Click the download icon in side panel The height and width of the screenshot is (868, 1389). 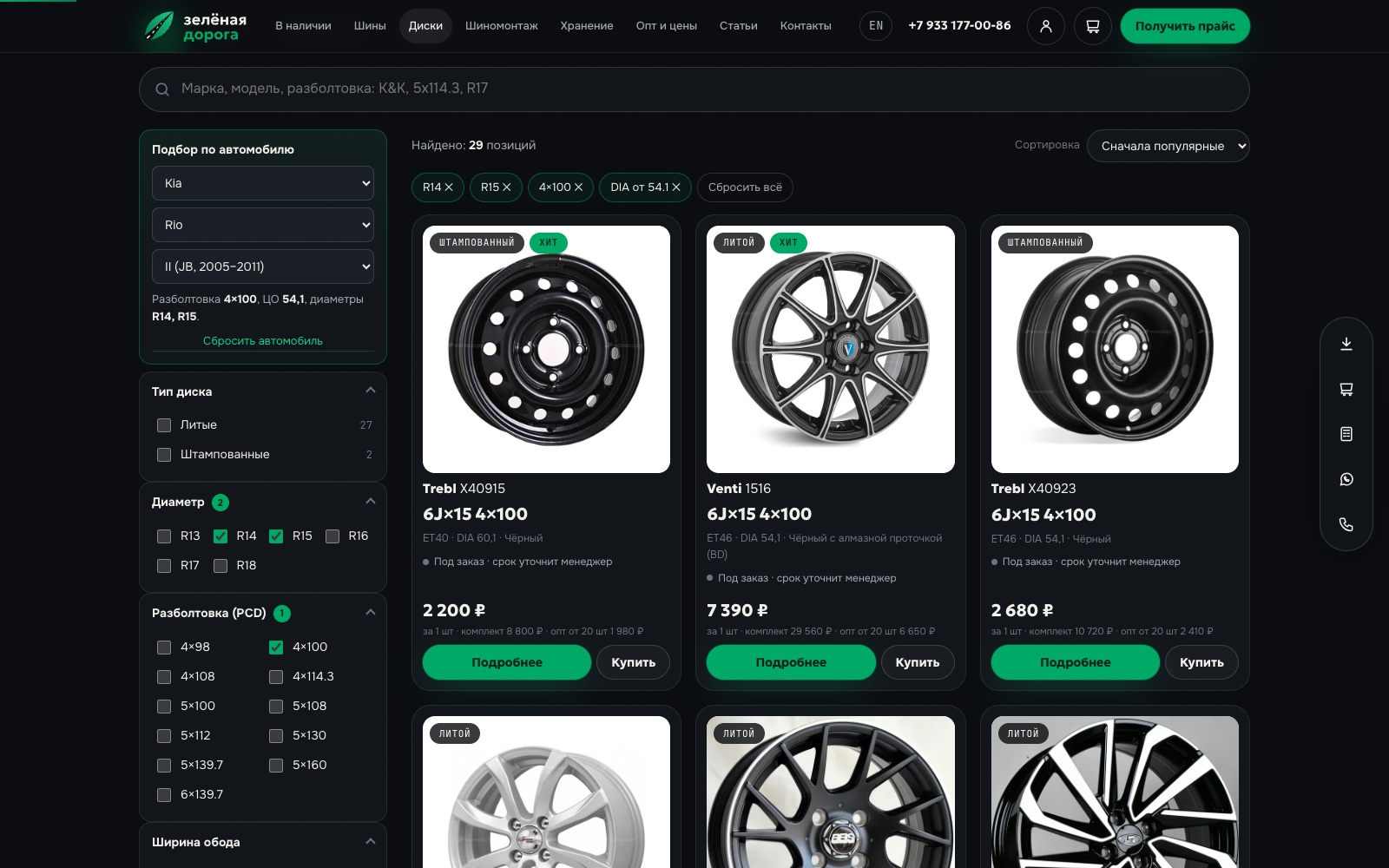1346,344
